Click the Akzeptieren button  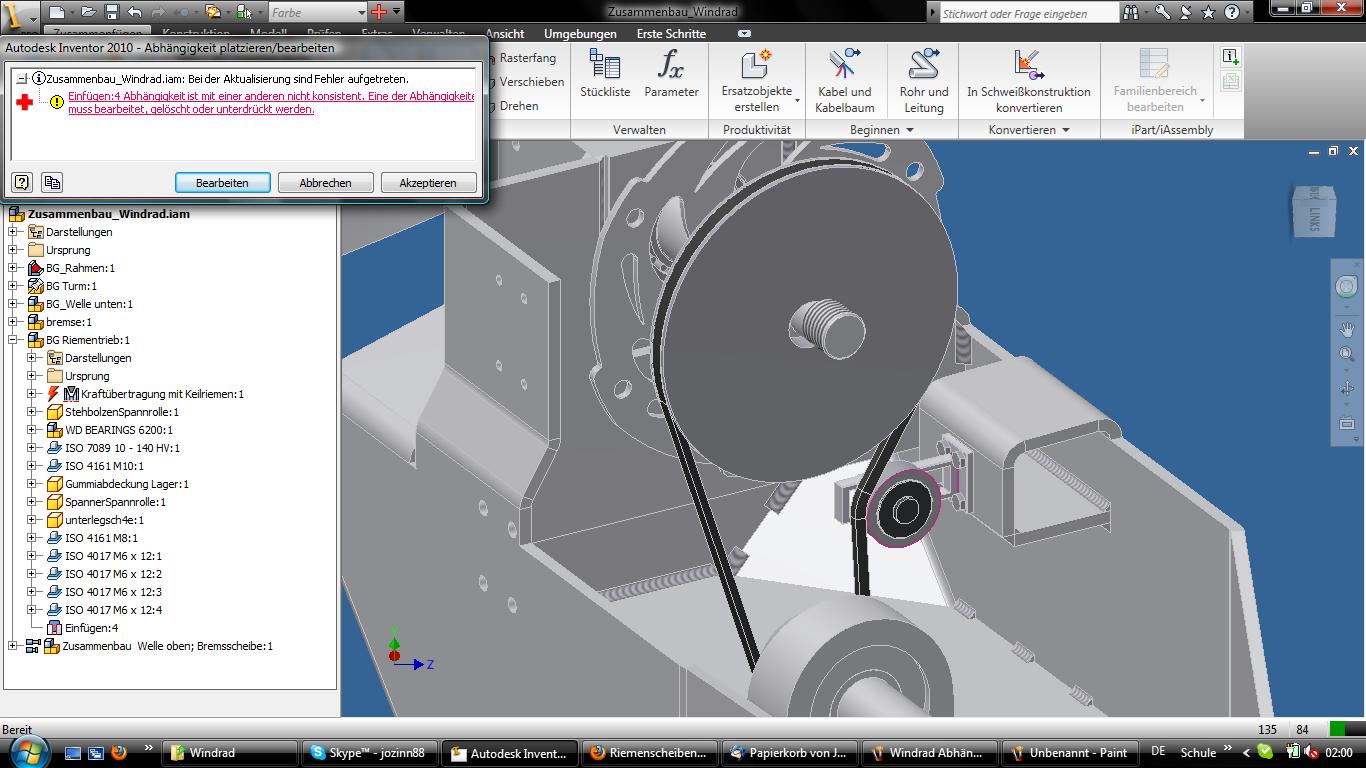428,183
